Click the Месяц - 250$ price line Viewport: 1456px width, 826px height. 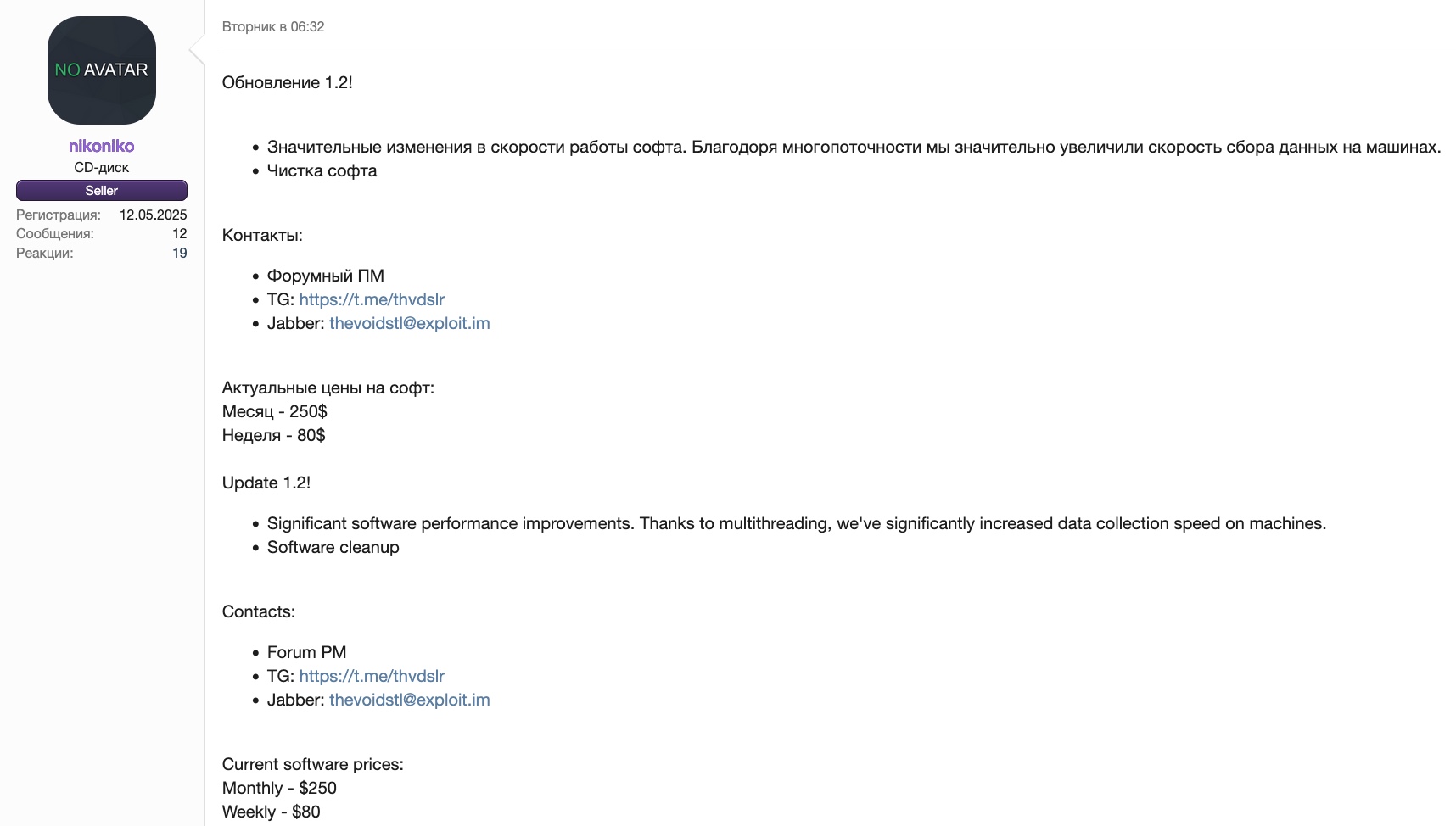pos(274,411)
